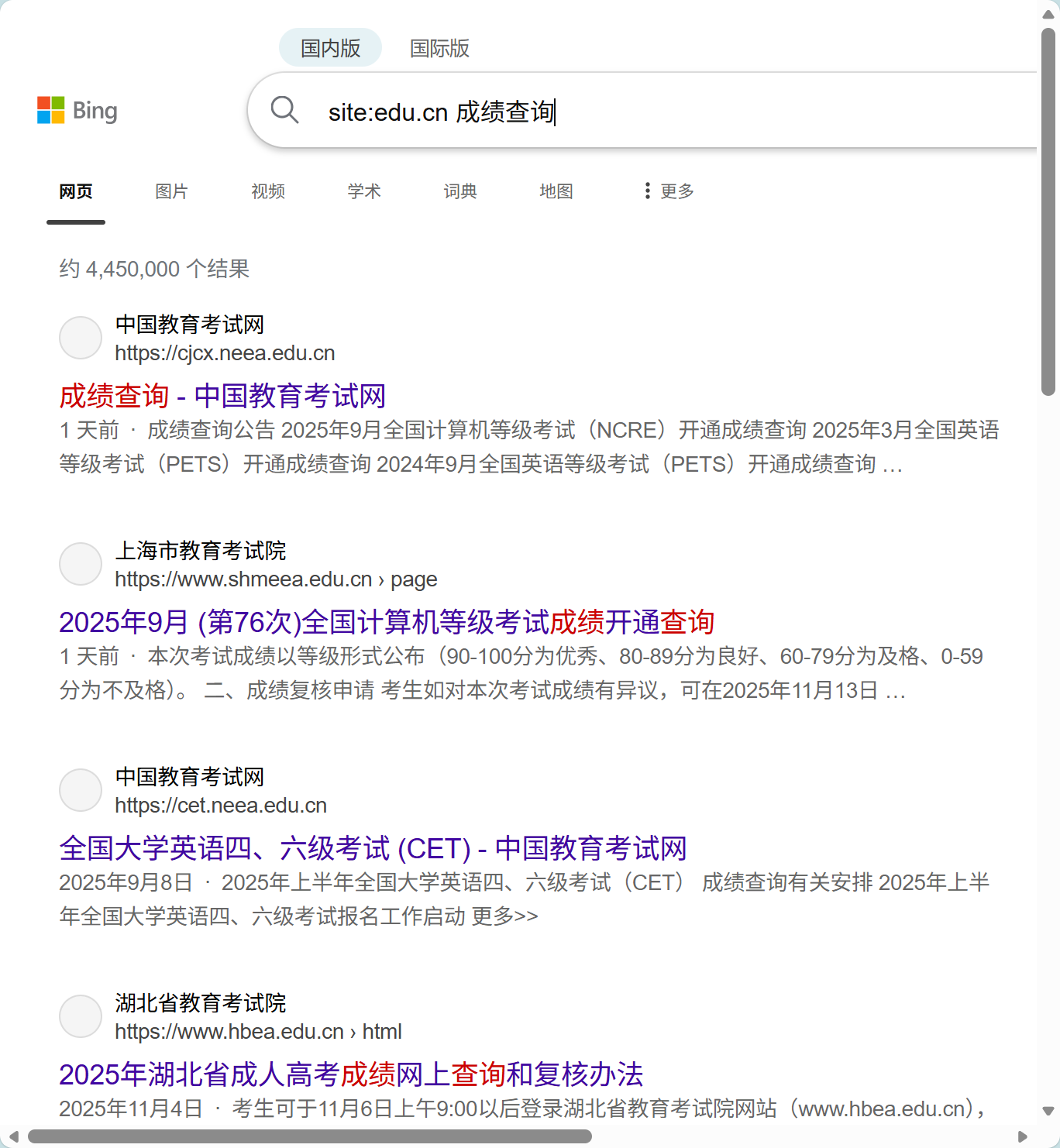Open result 成绩查询 - 中国教育考试网
Screen dimensions: 1060x1148
222,396
